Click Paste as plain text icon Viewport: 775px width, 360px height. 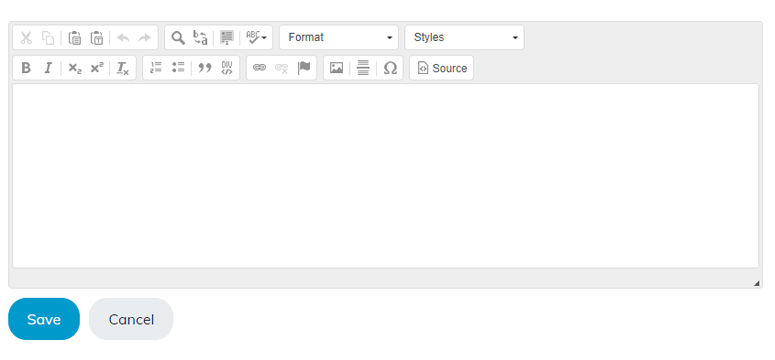tap(96, 38)
